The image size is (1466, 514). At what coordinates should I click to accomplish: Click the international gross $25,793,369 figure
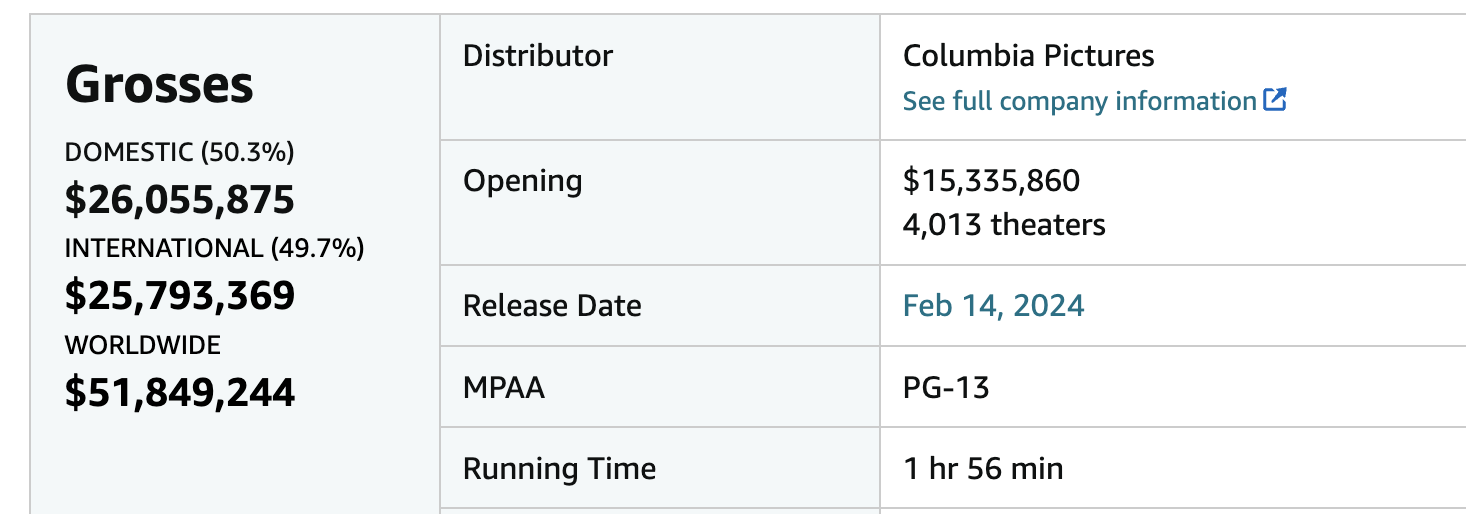[180, 295]
